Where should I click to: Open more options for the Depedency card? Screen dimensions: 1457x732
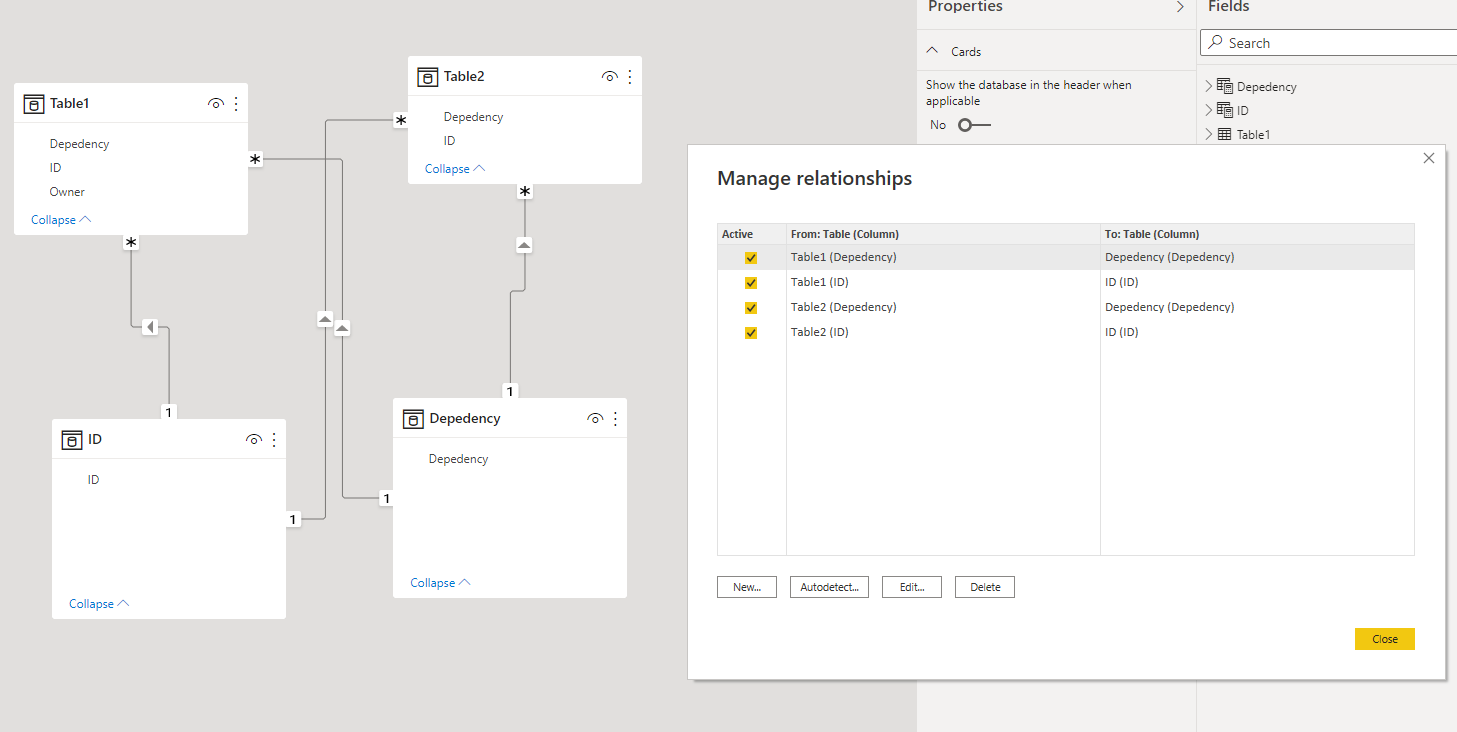[x=615, y=419]
